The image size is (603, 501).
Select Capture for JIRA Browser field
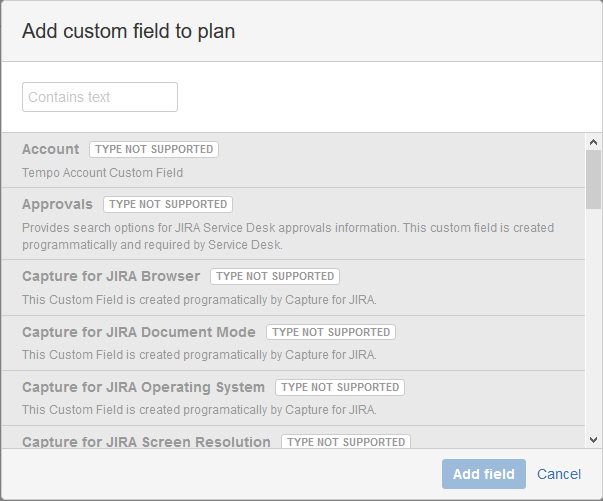(111, 276)
